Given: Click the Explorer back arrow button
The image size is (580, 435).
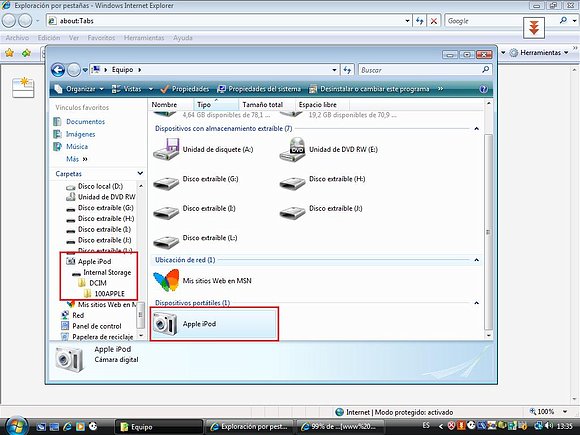Looking at the screenshot, I should pos(58,70).
